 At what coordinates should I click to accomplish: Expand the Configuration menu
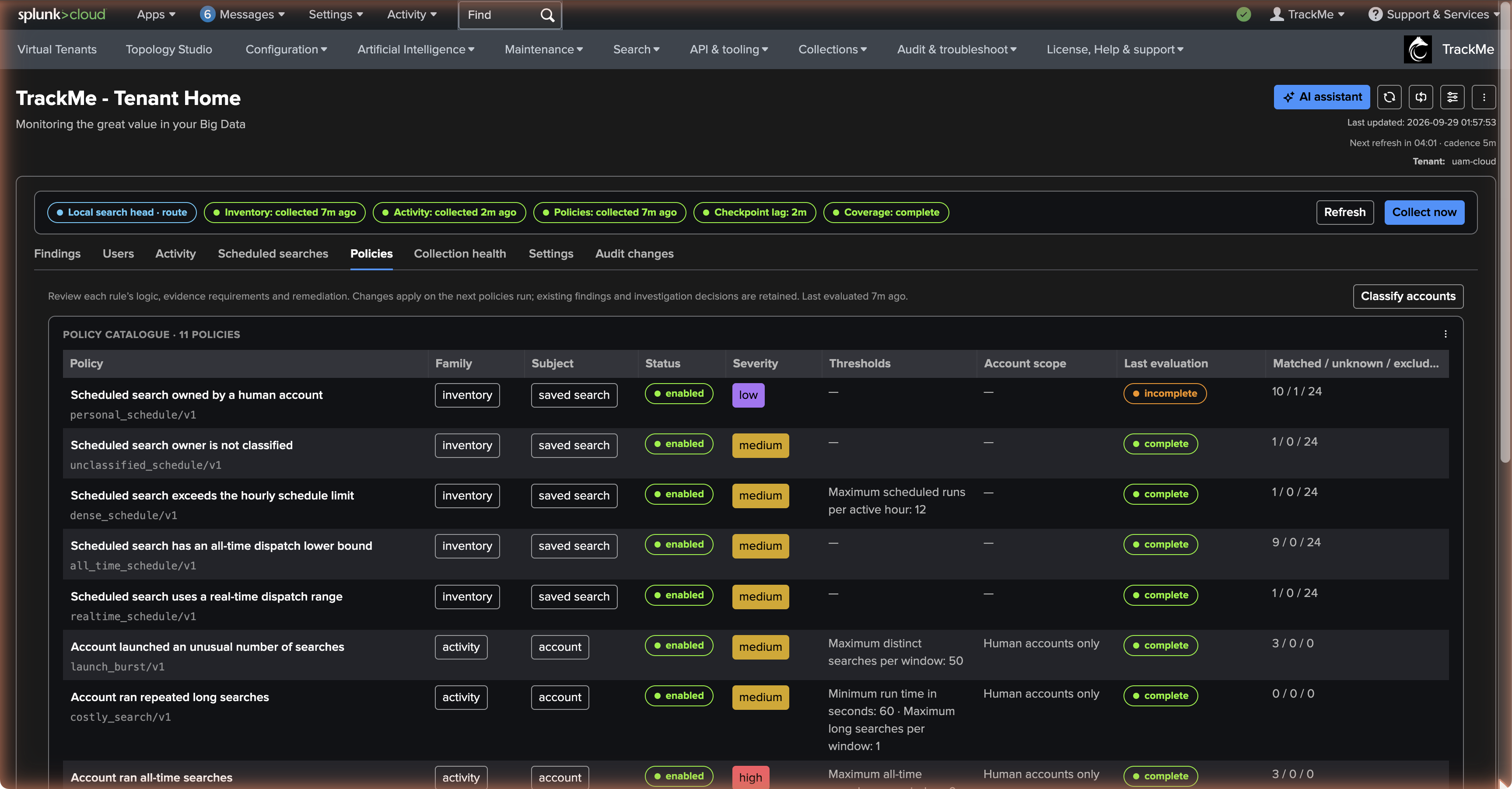(x=287, y=50)
